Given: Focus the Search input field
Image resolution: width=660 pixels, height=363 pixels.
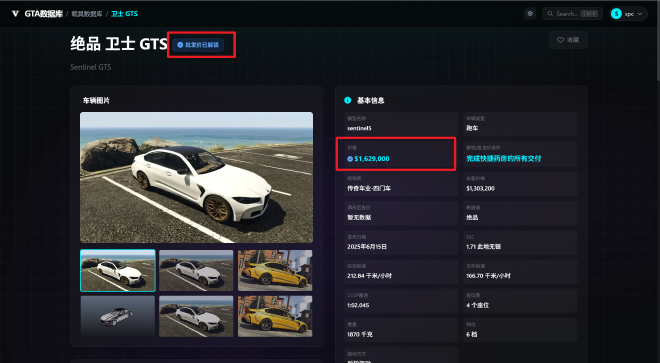Looking at the screenshot, I should [572, 14].
